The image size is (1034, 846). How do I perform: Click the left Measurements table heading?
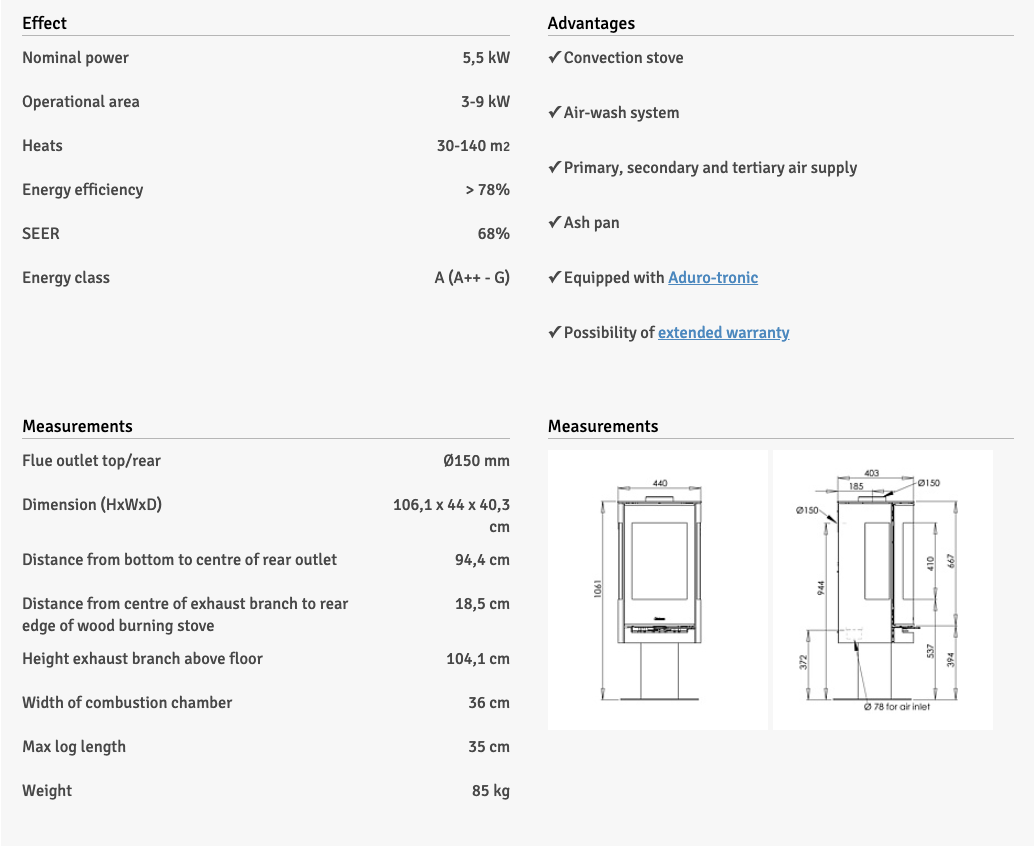coord(77,426)
